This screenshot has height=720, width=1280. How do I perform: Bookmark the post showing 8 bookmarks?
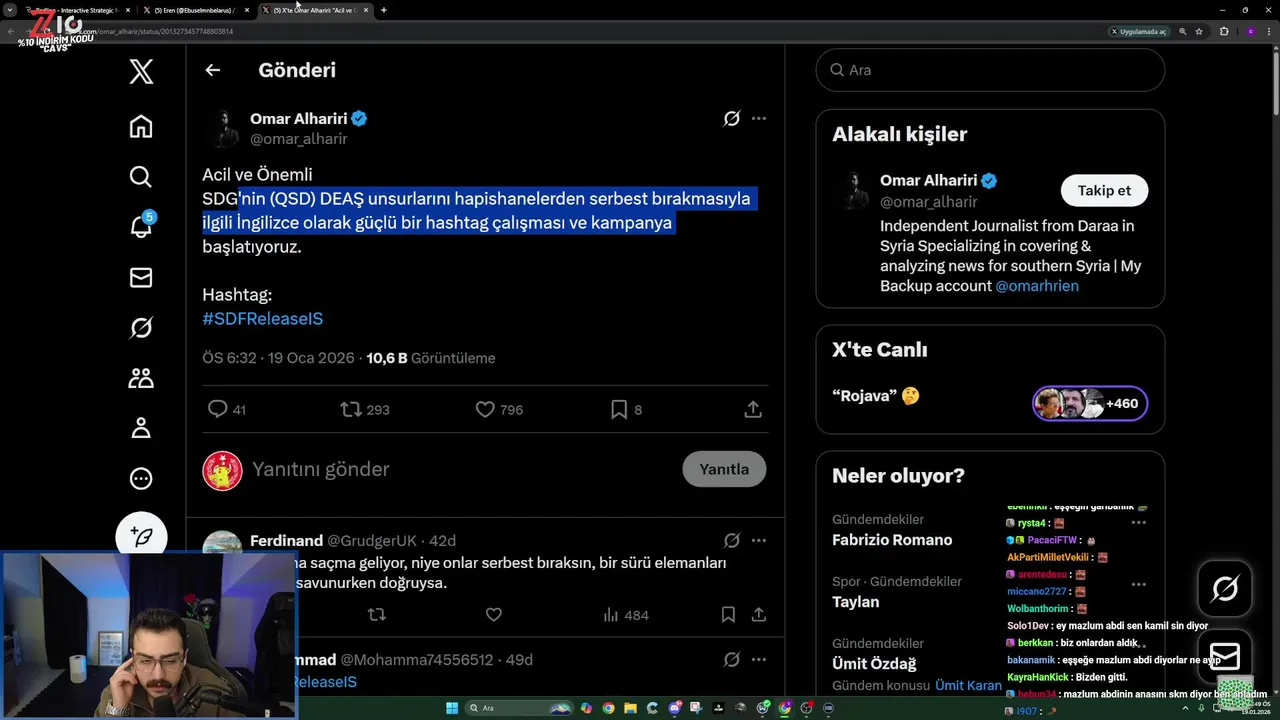[626, 409]
